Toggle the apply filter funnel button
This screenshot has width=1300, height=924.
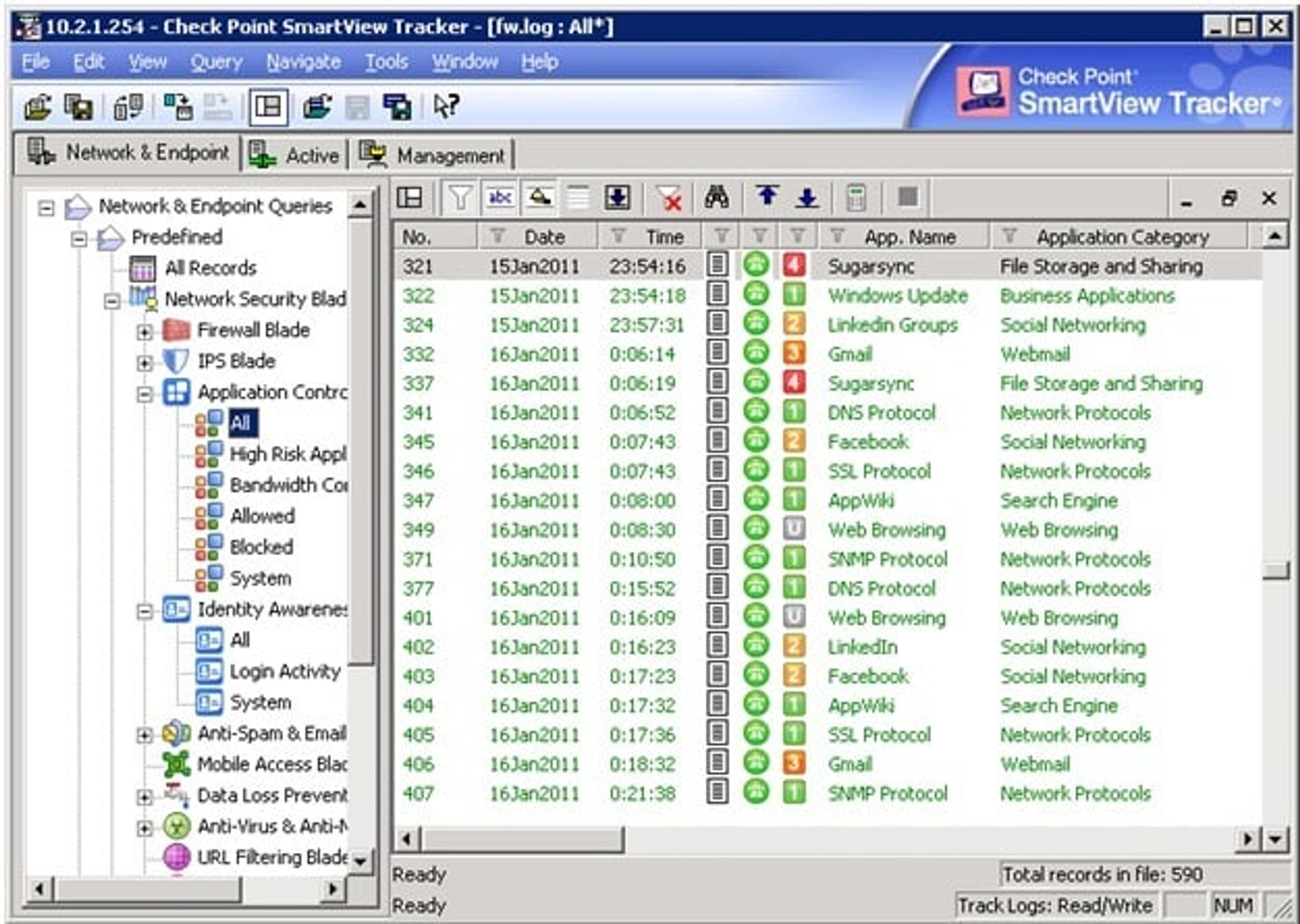point(460,198)
